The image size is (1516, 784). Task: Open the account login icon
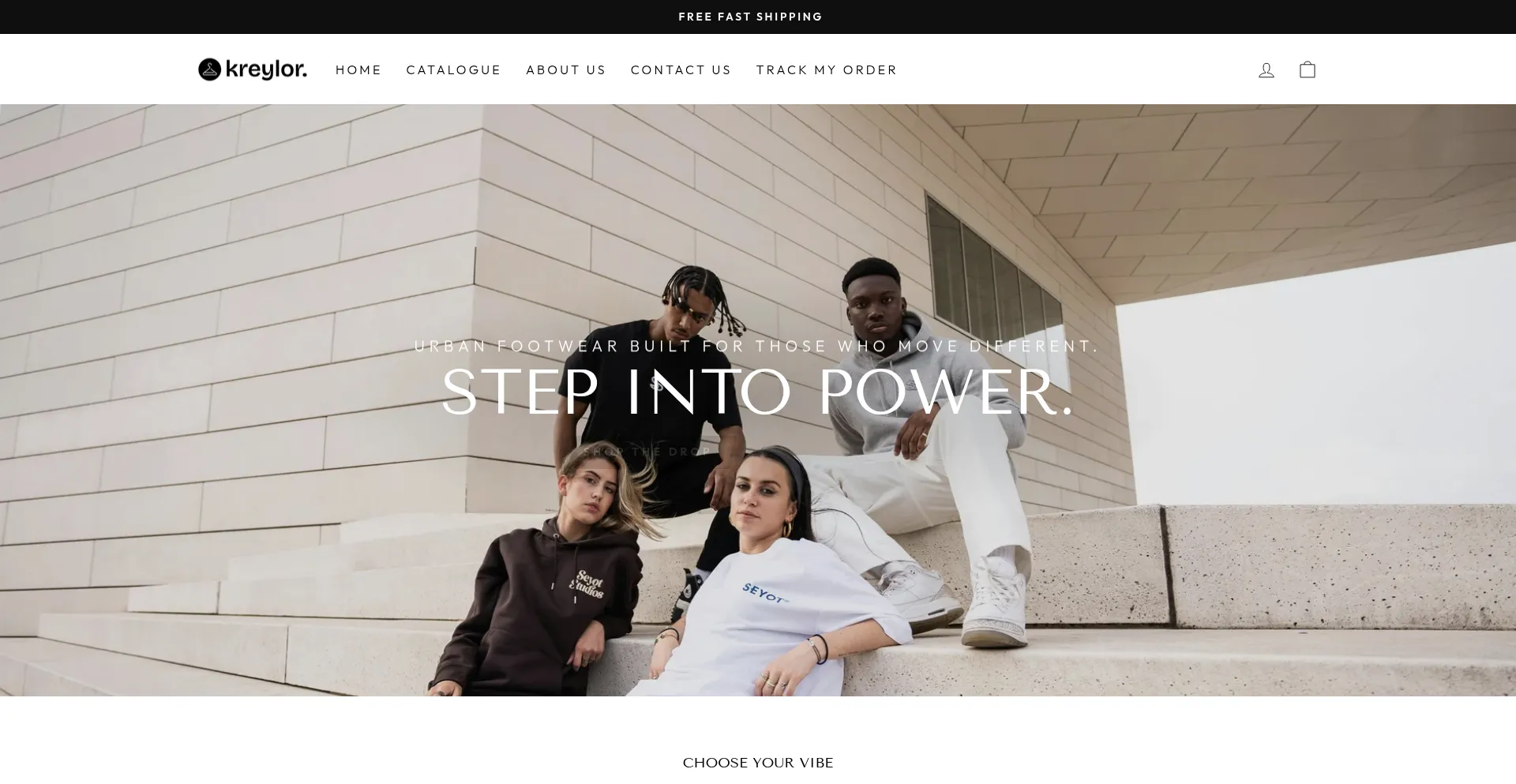click(x=1266, y=70)
